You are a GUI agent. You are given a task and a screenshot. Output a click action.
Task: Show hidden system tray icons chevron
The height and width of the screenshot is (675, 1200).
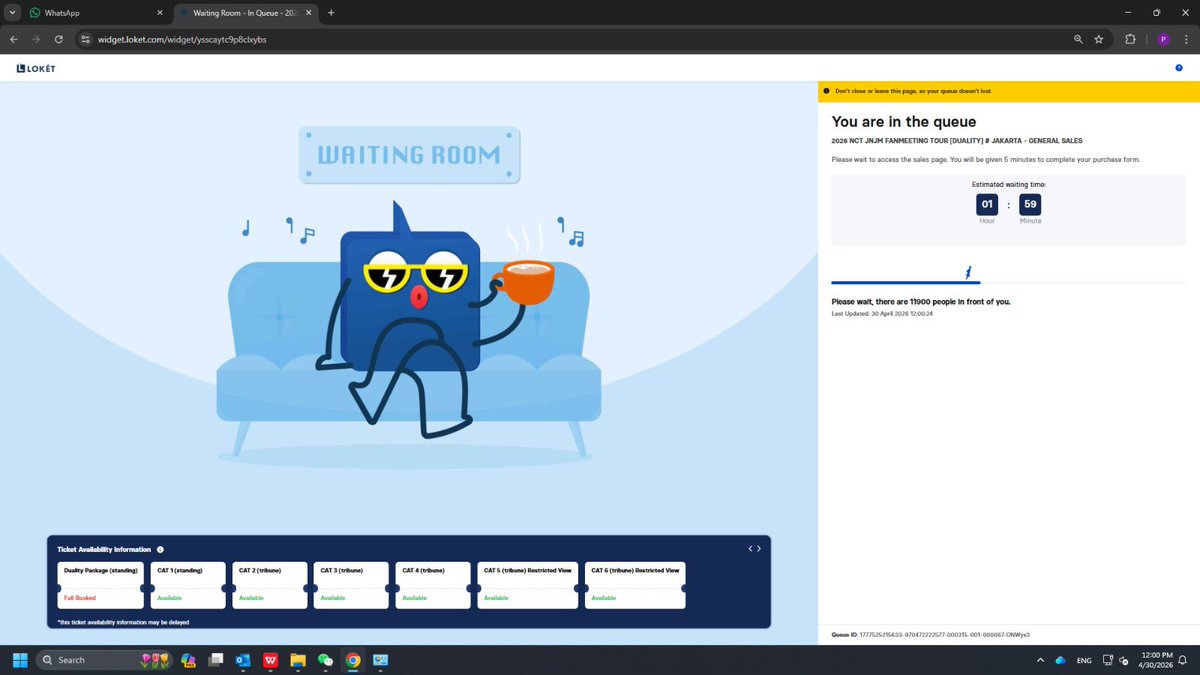pyautogui.click(x=1039, y=660)
